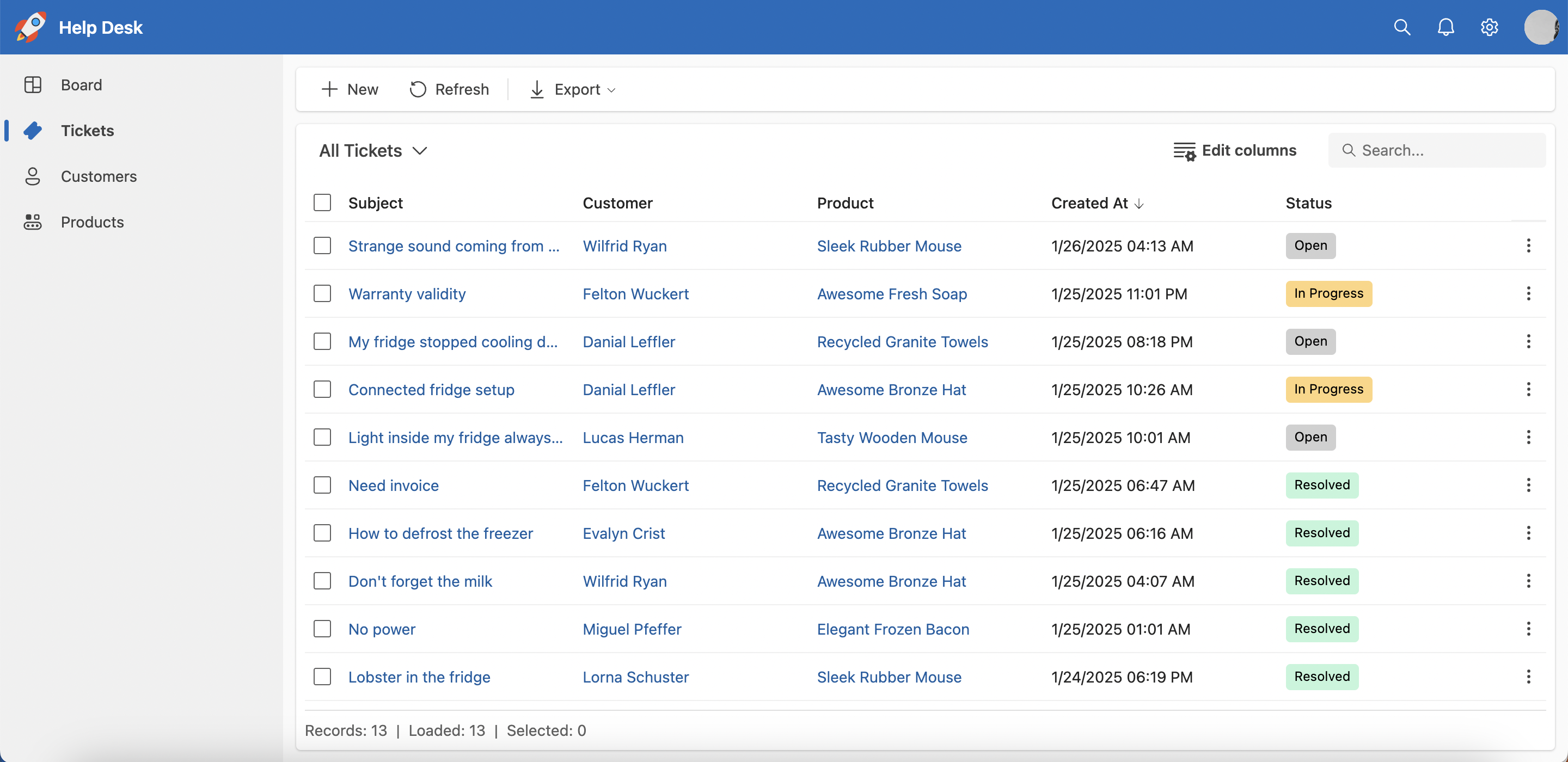Open row menu for No power ticket
This screenshot has height=762, width=1568.
tap(1528, 629)
